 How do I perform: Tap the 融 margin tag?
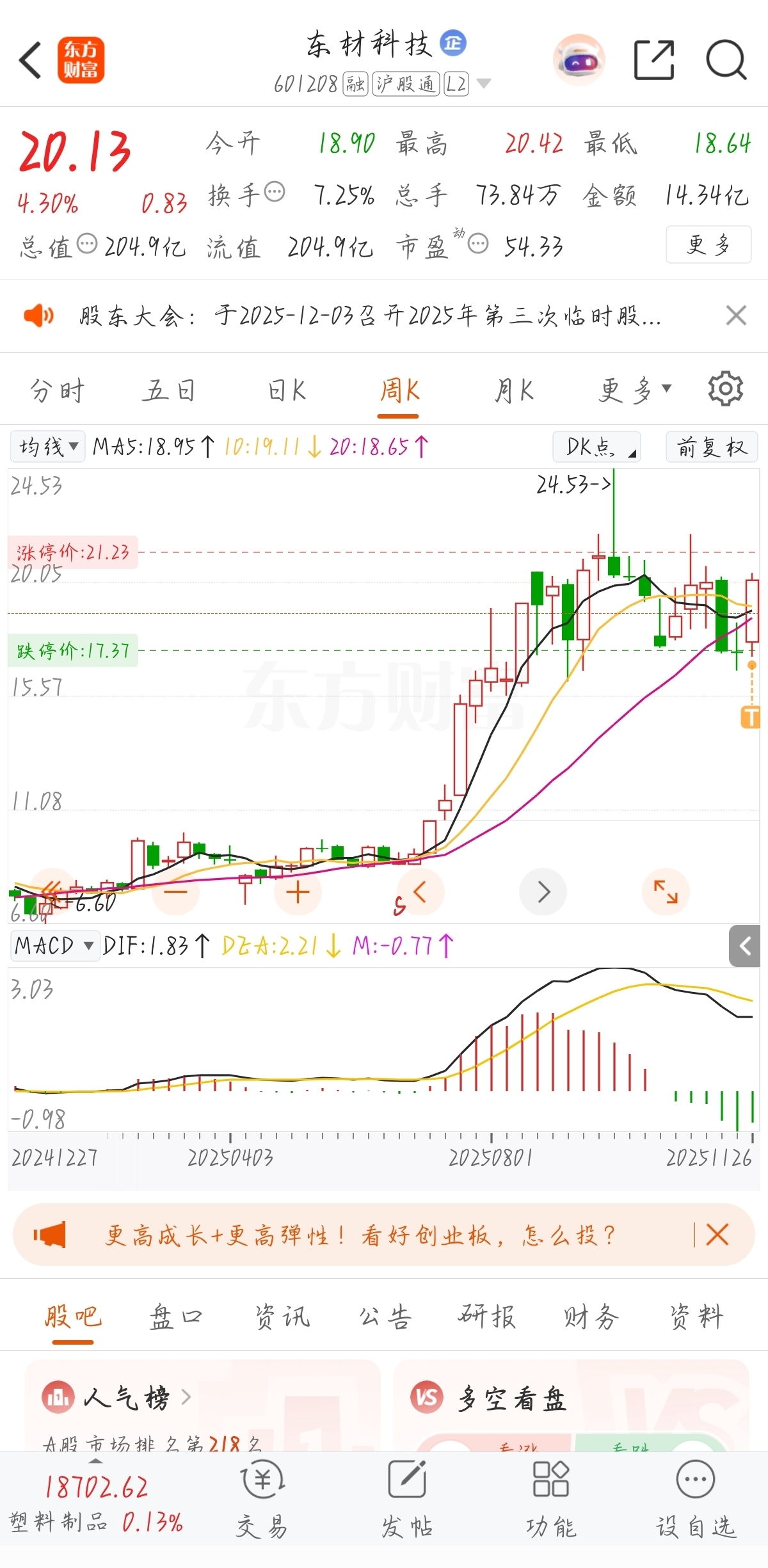pos(355,84)
